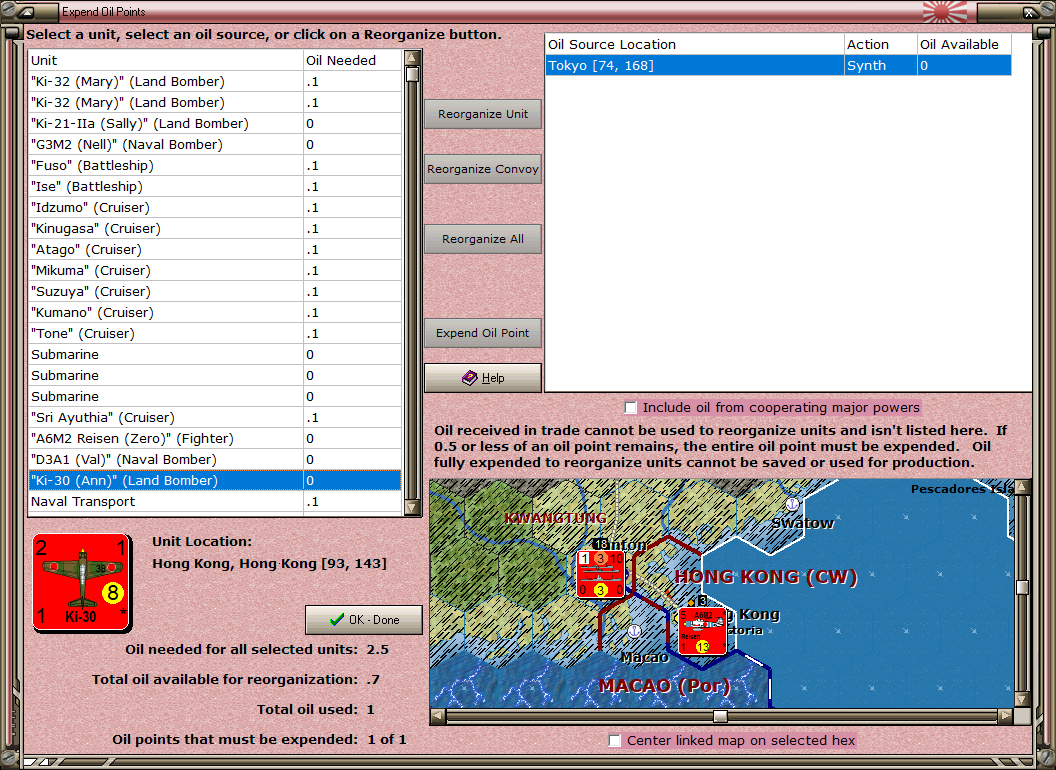The height and width of the screenshot is (770, 1056).
Task: Click the Synth action cell for Tokyo
Action: point(881,65)
